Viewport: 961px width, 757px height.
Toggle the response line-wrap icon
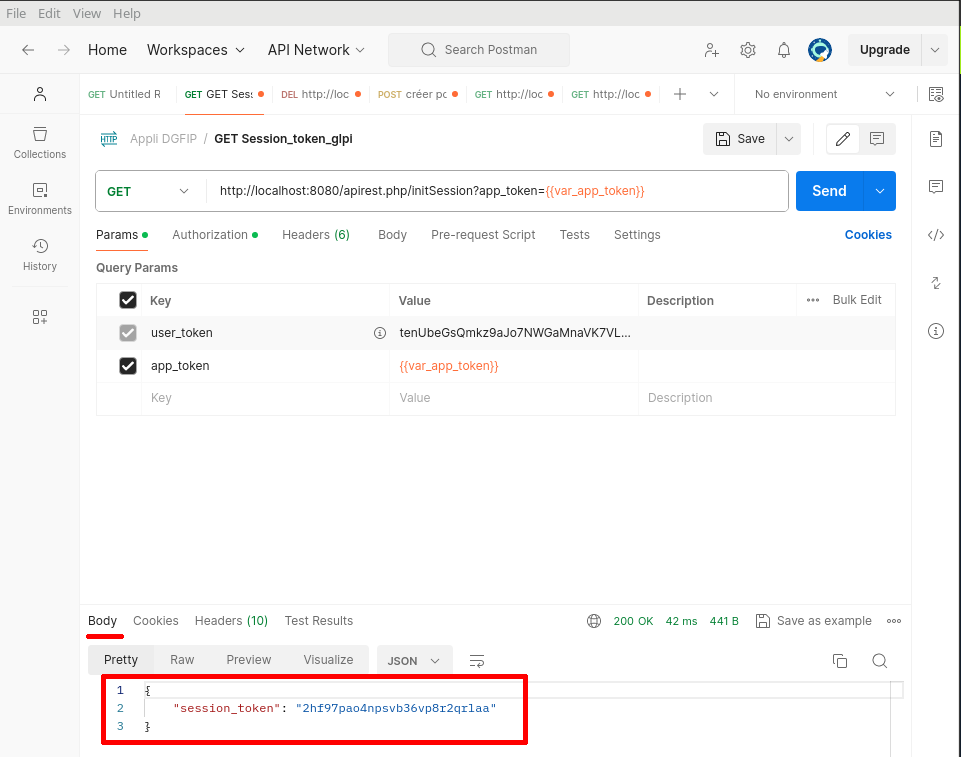(x=477, y=661)
